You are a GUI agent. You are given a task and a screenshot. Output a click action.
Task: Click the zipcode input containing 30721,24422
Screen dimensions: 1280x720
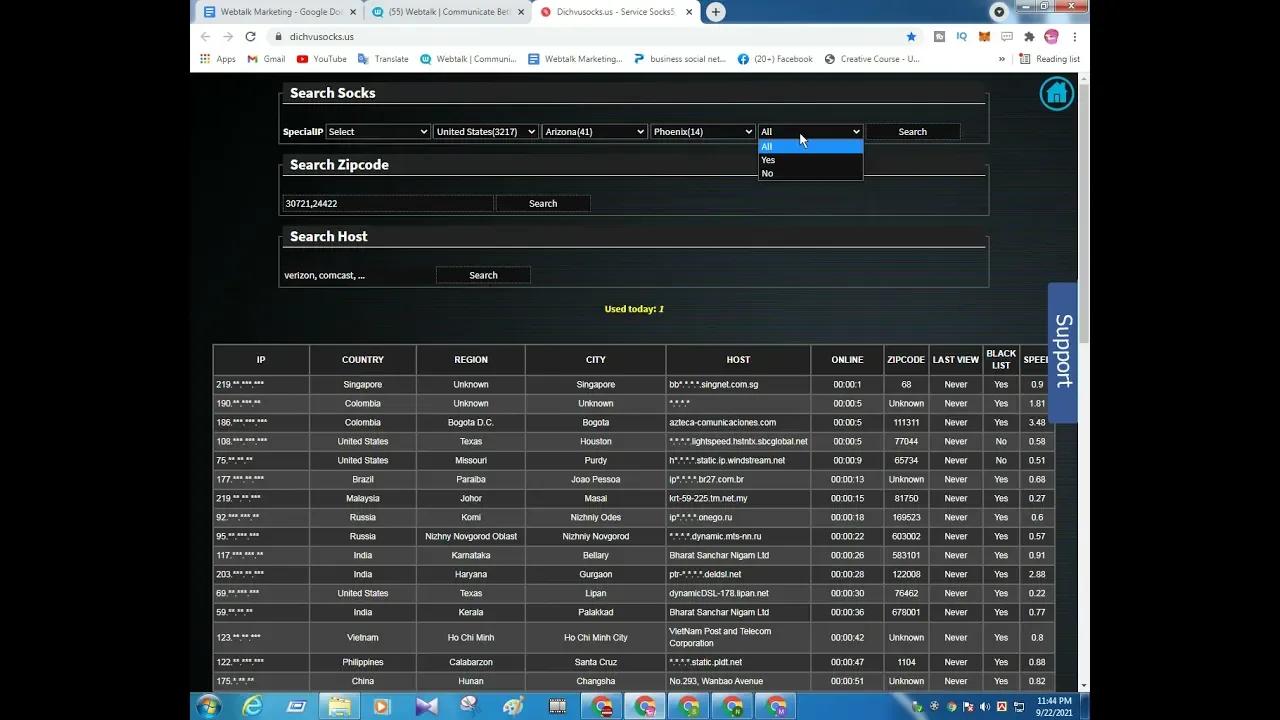pyautogui.click(x=387, y=203)
